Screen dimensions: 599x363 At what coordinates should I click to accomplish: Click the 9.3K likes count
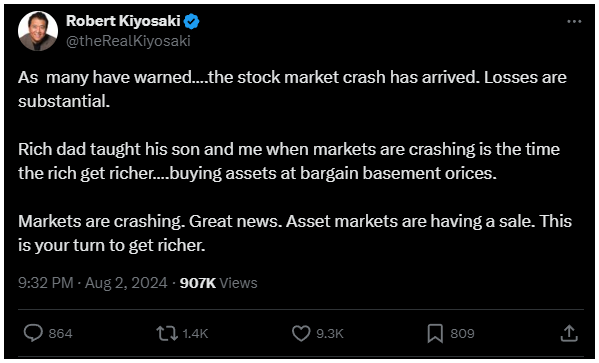point(330,334)
